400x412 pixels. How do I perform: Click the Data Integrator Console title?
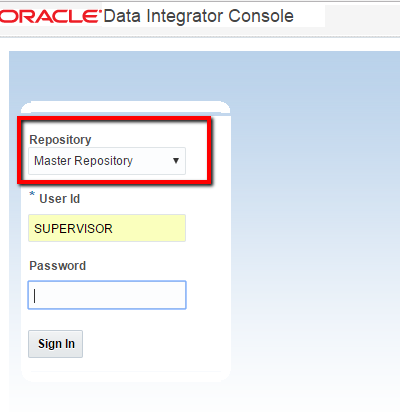[x=199, y=16]
